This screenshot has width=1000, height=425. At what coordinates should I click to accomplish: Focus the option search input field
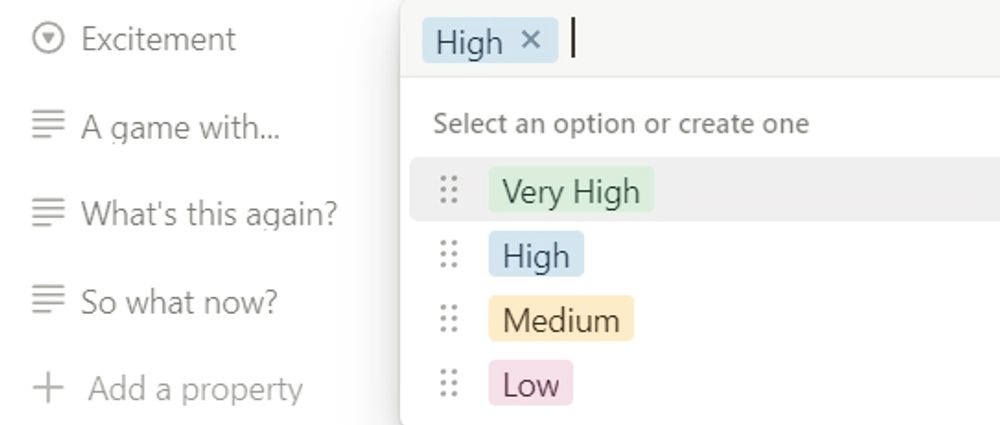click(780, 40)
